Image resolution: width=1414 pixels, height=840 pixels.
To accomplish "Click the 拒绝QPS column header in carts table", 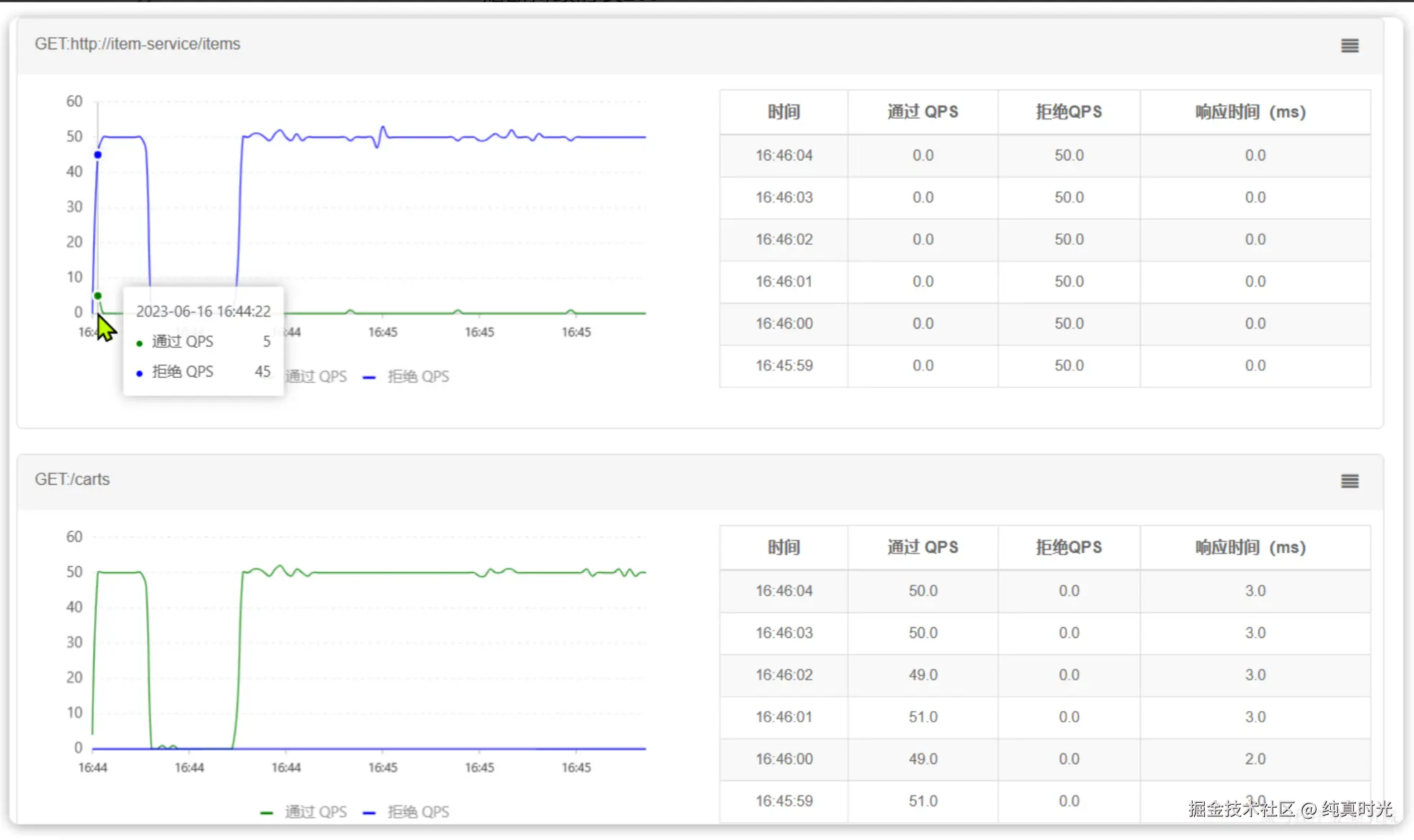I will 1069,547.
